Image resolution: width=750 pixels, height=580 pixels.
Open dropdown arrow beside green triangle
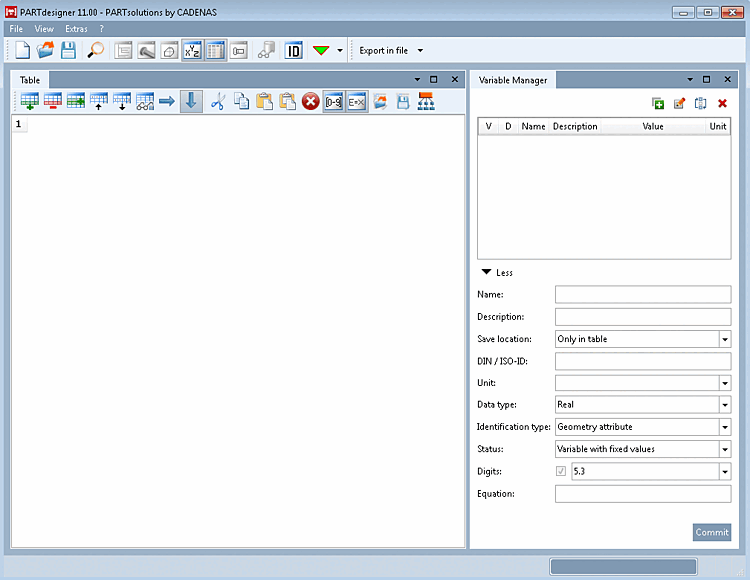(x=340, y=50)
